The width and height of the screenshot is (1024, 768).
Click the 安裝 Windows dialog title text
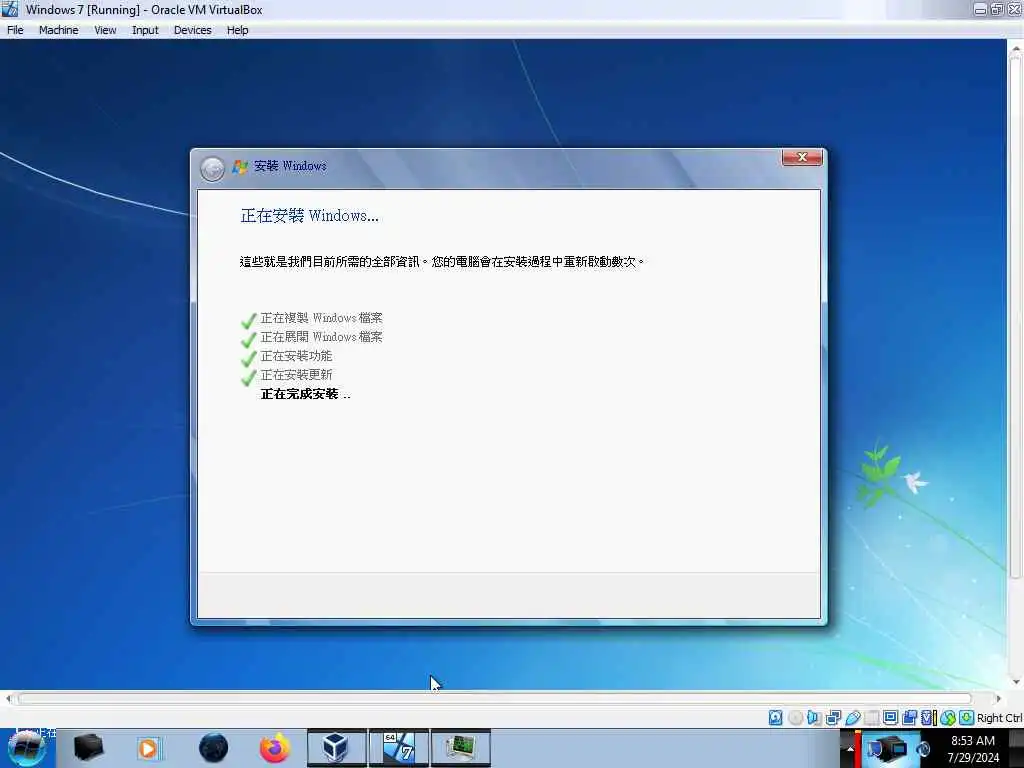click(290, 166)
